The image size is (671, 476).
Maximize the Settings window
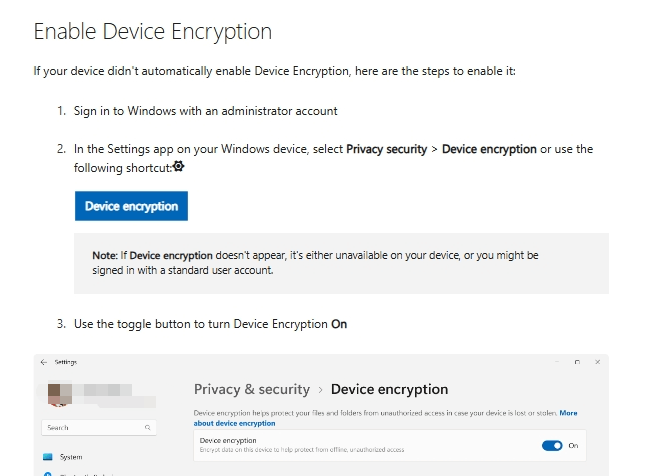point(577,361)
